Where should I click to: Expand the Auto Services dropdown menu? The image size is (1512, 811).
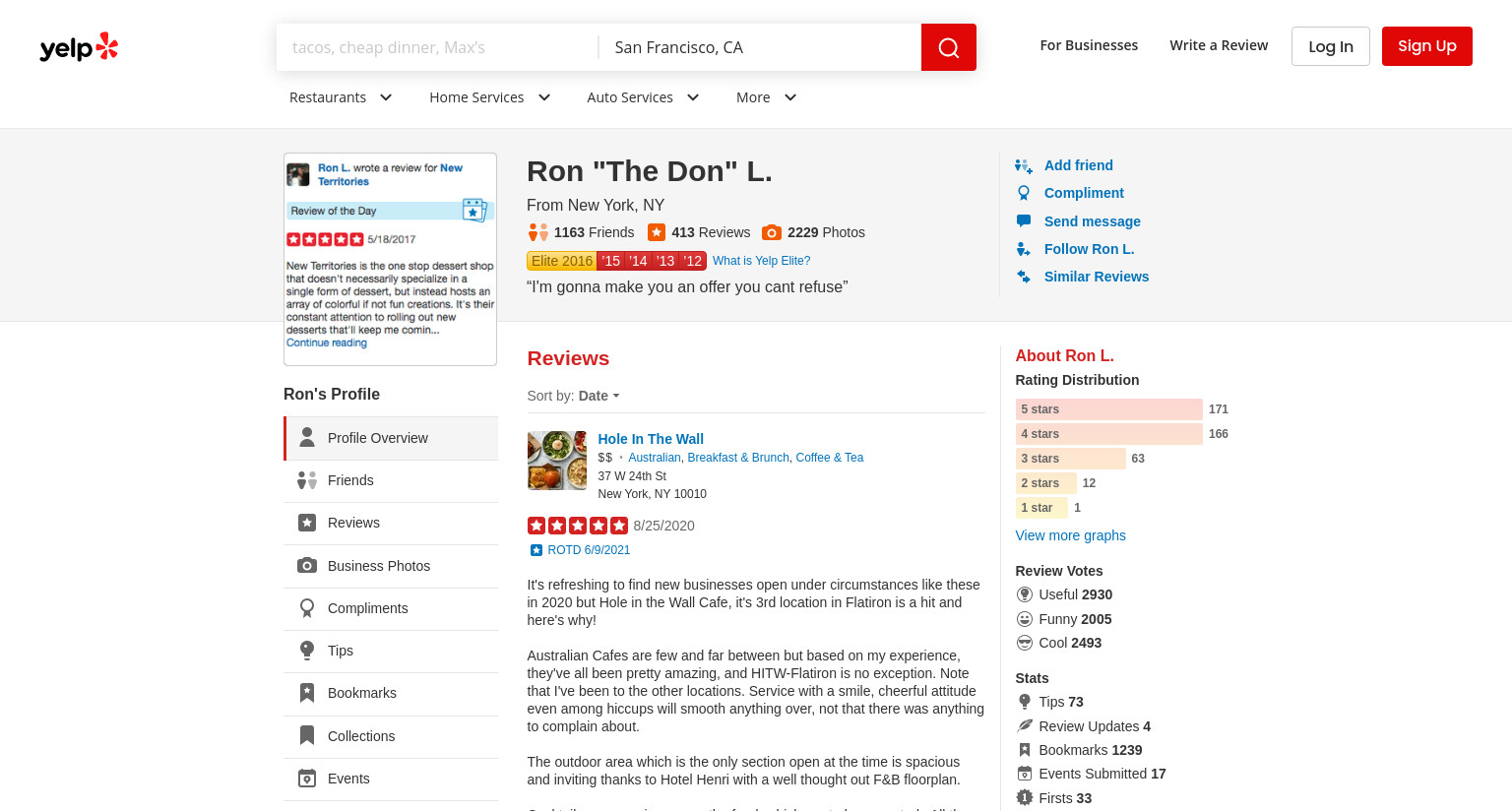tap(644, 97)
